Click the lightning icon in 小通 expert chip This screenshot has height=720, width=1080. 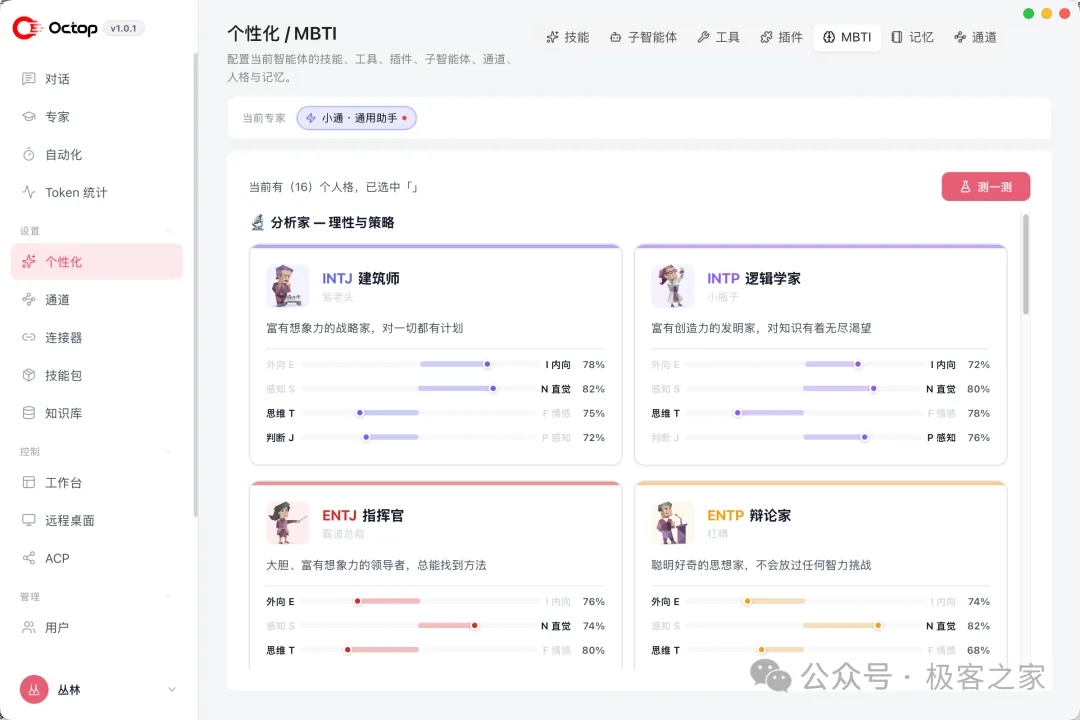pos(311,118)
